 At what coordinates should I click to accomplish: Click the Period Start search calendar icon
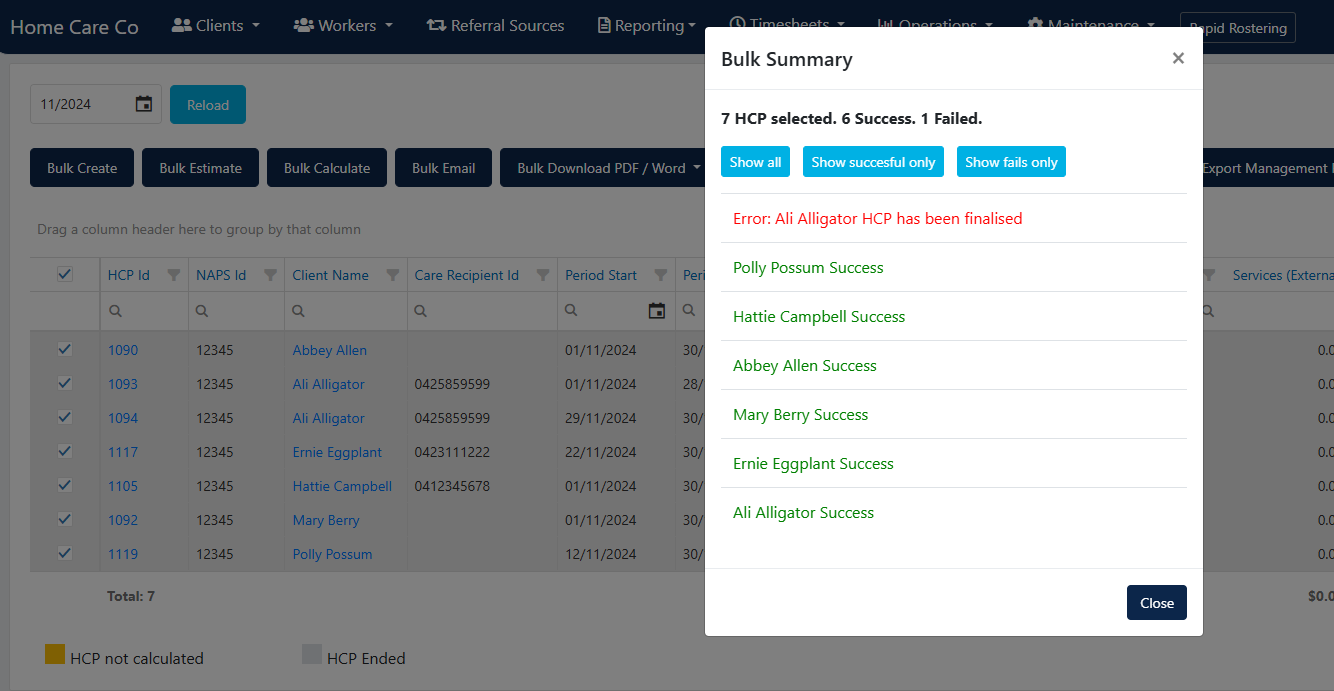pyautogui.click(x=657, y=311)
